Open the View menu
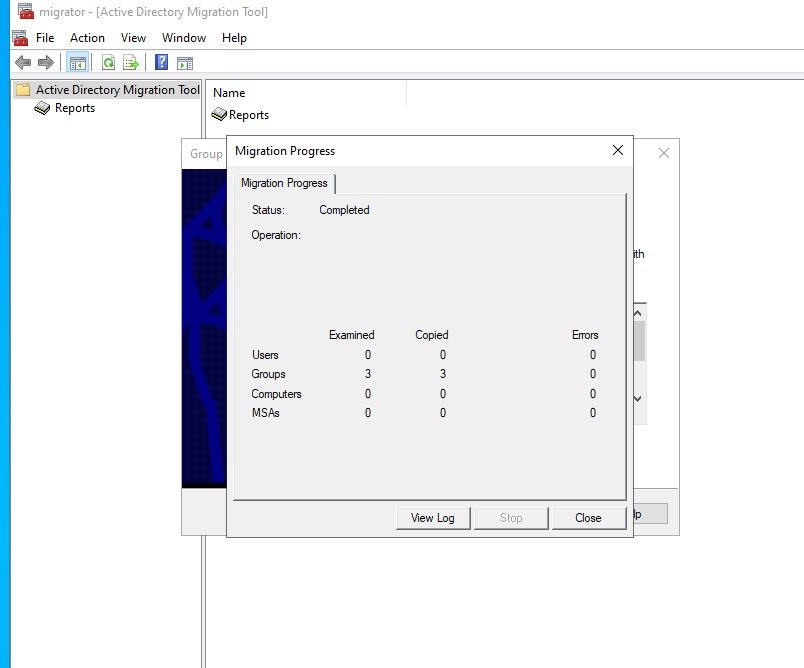804x668 pixels. point(133,38)
